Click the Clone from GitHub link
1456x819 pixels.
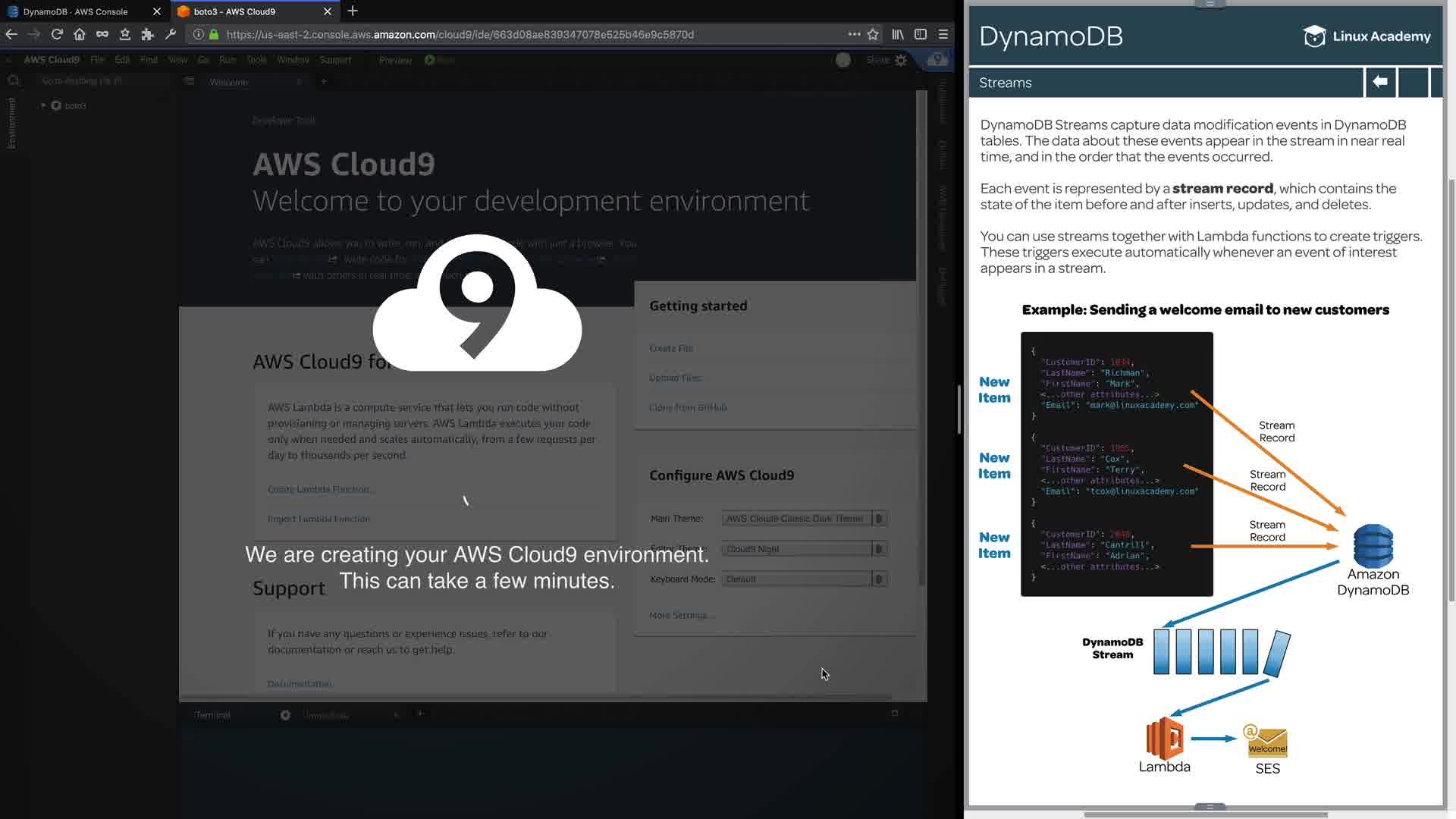point(688,407)
